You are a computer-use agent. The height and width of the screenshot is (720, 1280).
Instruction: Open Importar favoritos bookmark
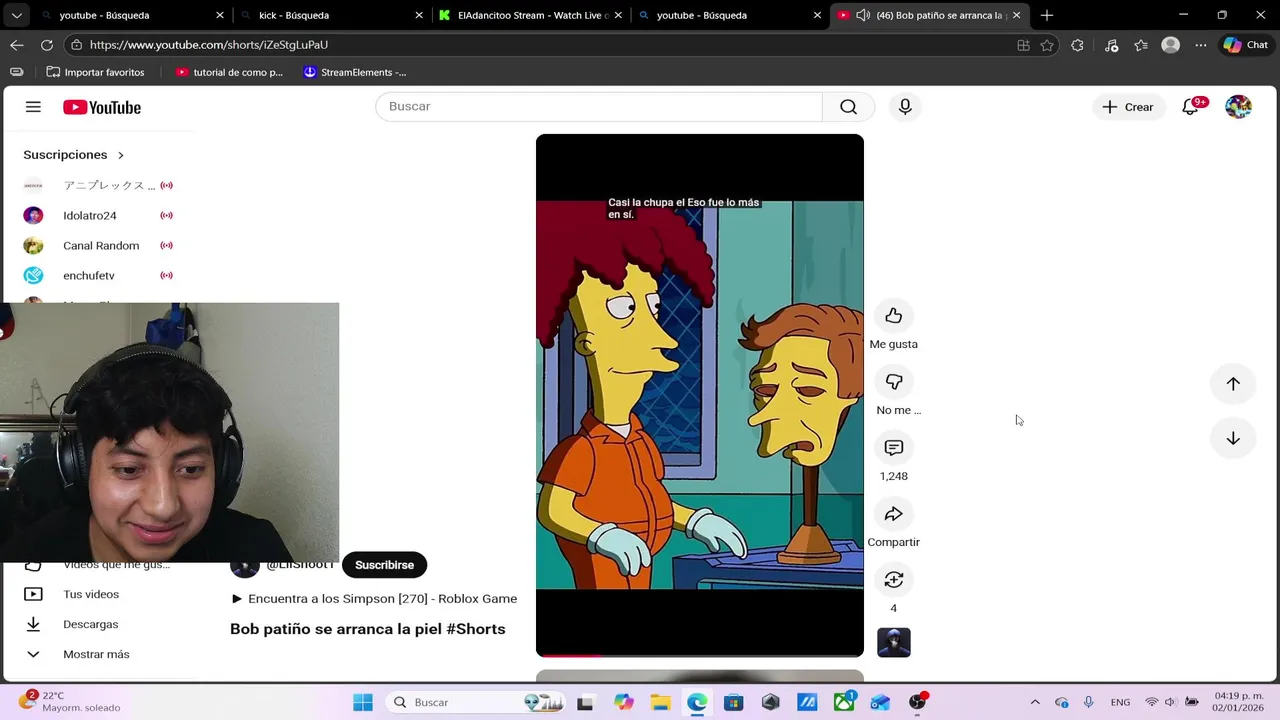96,72
